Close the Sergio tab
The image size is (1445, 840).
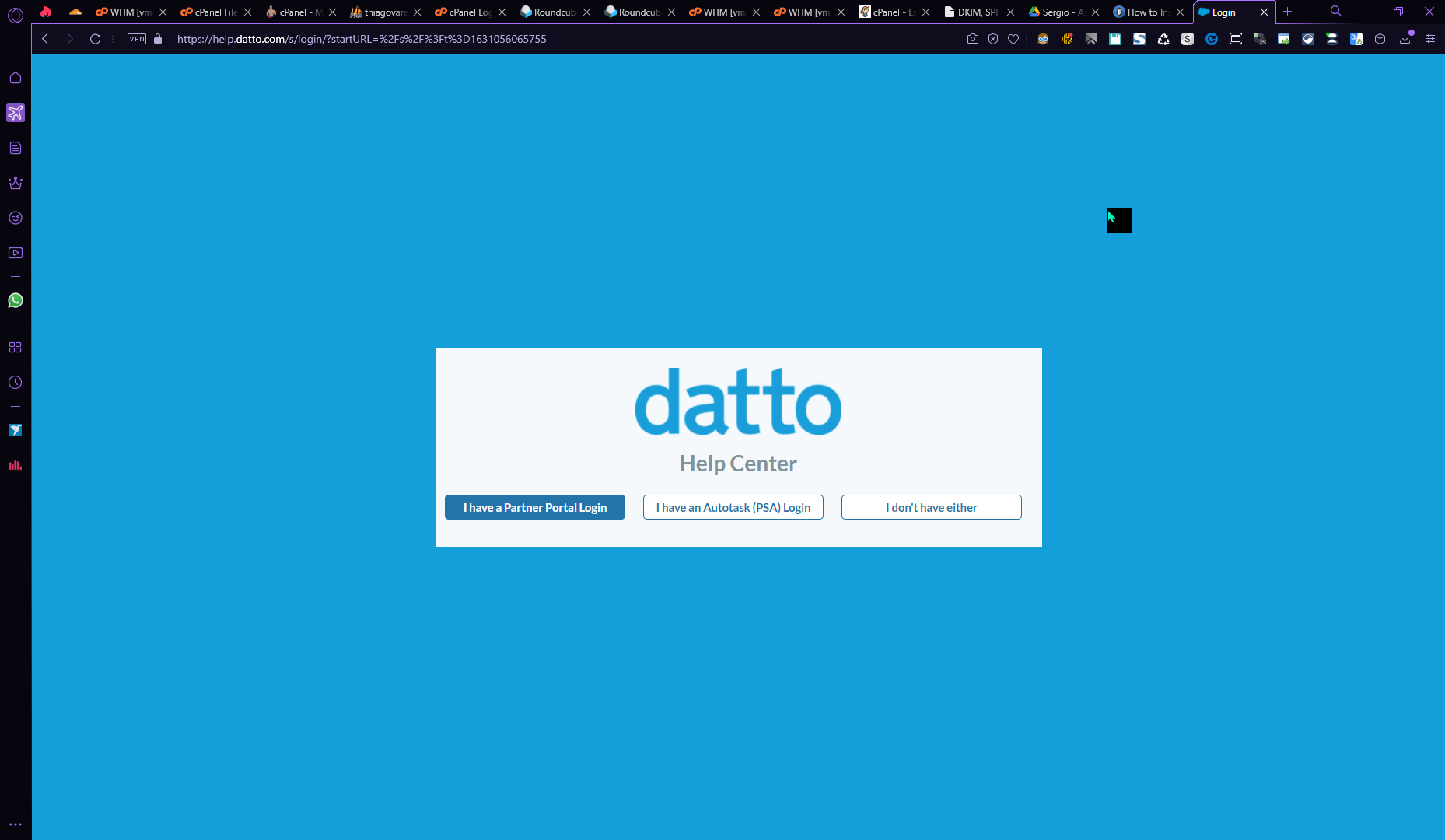(x=1095, y=12)
